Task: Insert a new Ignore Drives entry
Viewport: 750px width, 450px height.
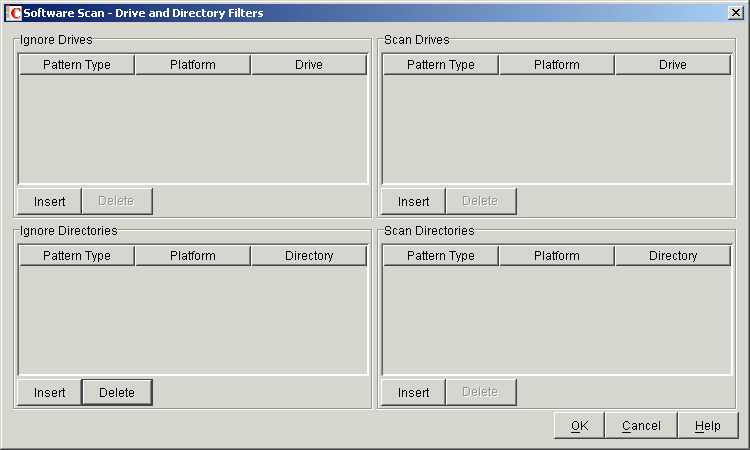Action: pos(49,201)
